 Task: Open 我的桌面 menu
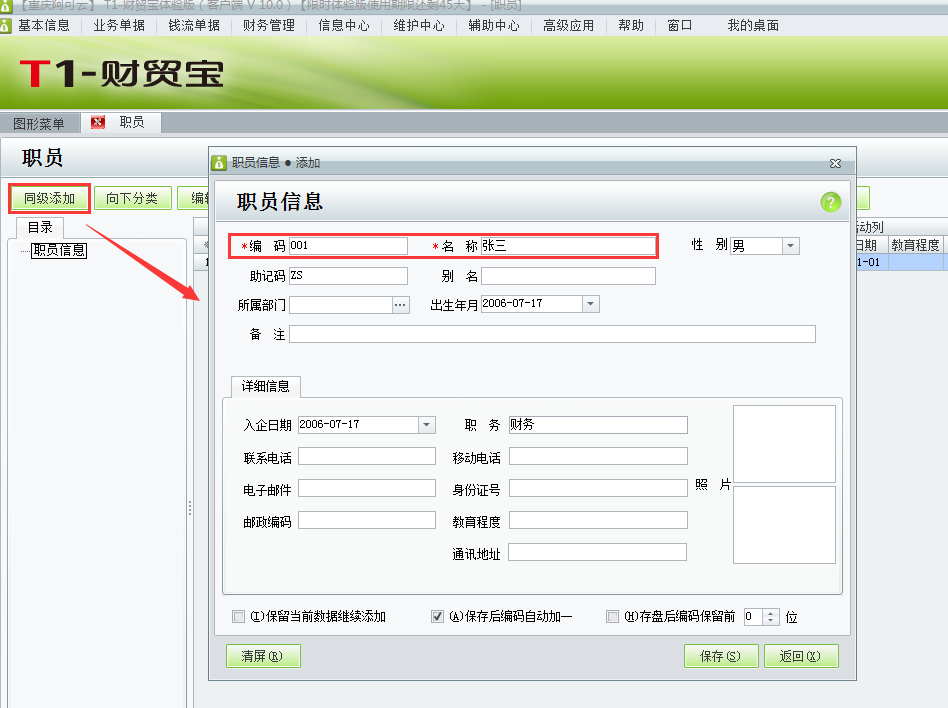(753, 25)
